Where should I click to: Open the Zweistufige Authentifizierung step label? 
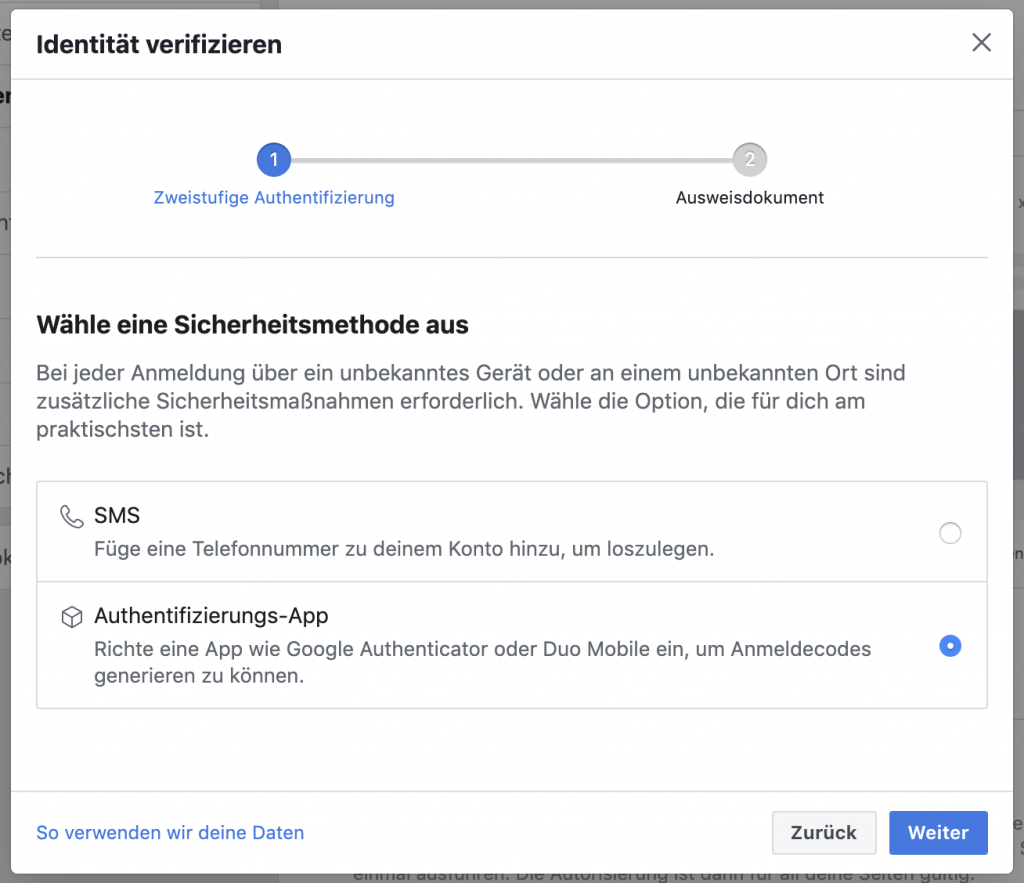274,198
